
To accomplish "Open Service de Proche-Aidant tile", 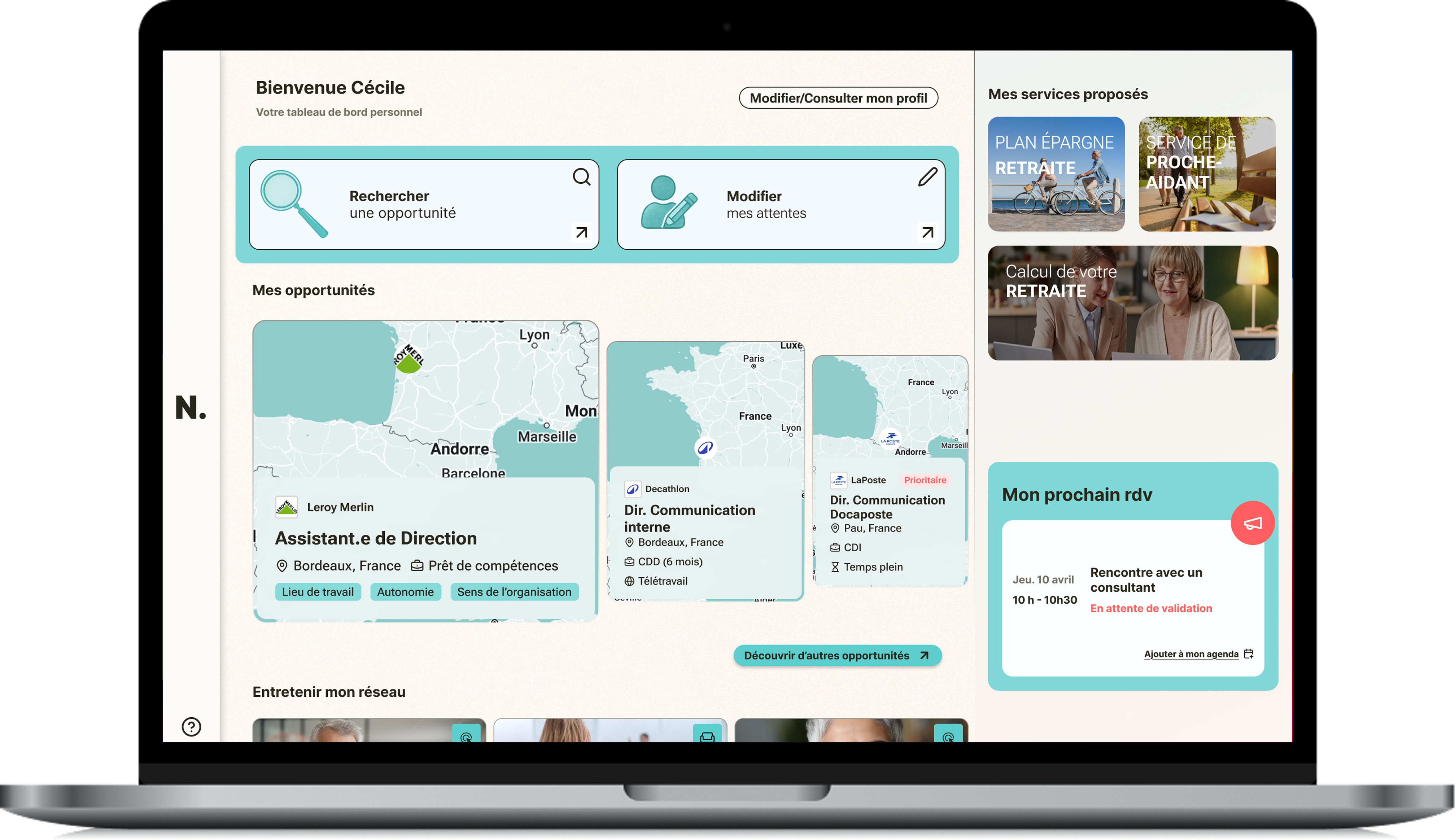I will point(1207,174).
